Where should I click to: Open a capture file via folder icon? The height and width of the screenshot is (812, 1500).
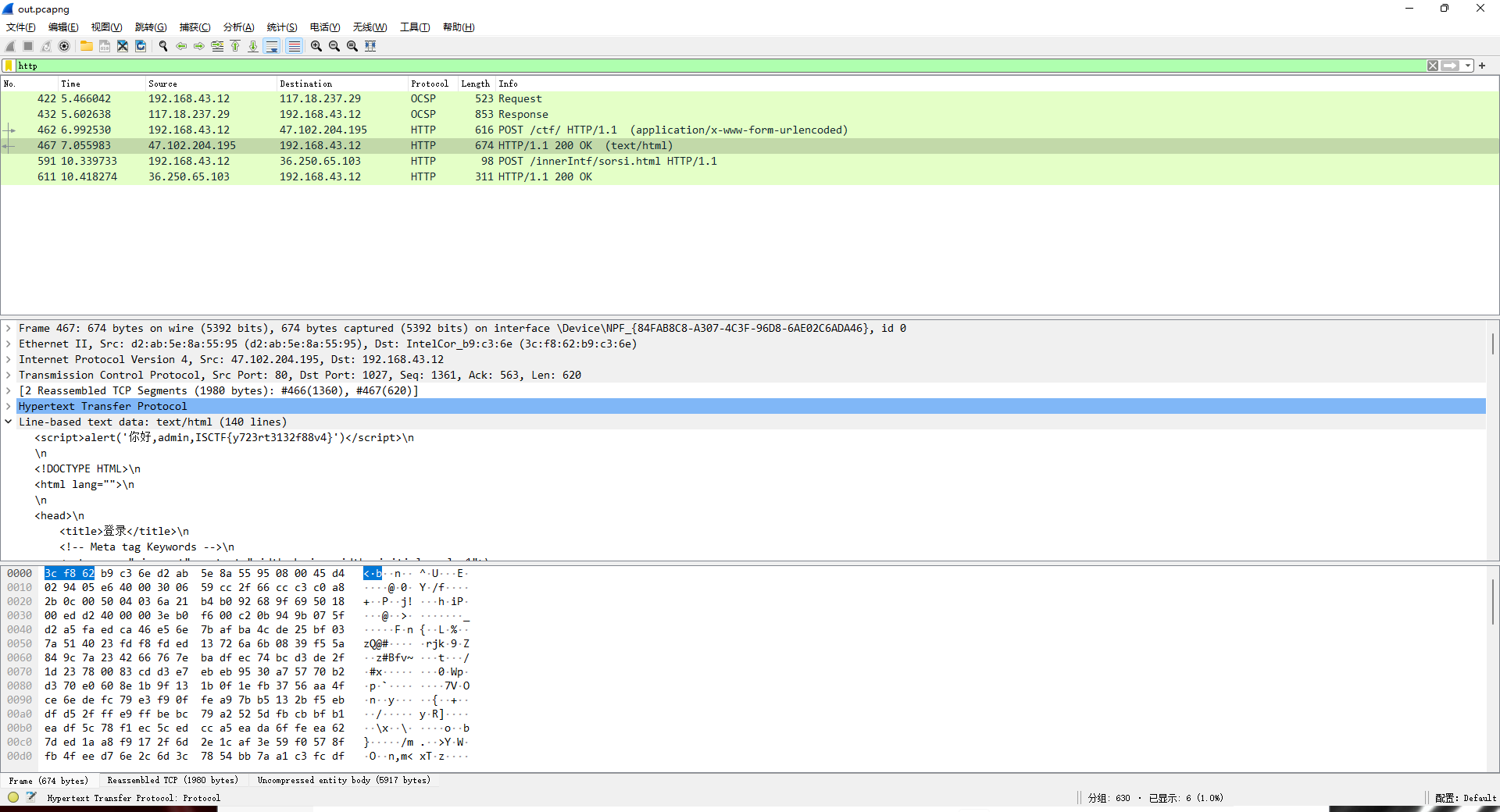pos(87,46)
